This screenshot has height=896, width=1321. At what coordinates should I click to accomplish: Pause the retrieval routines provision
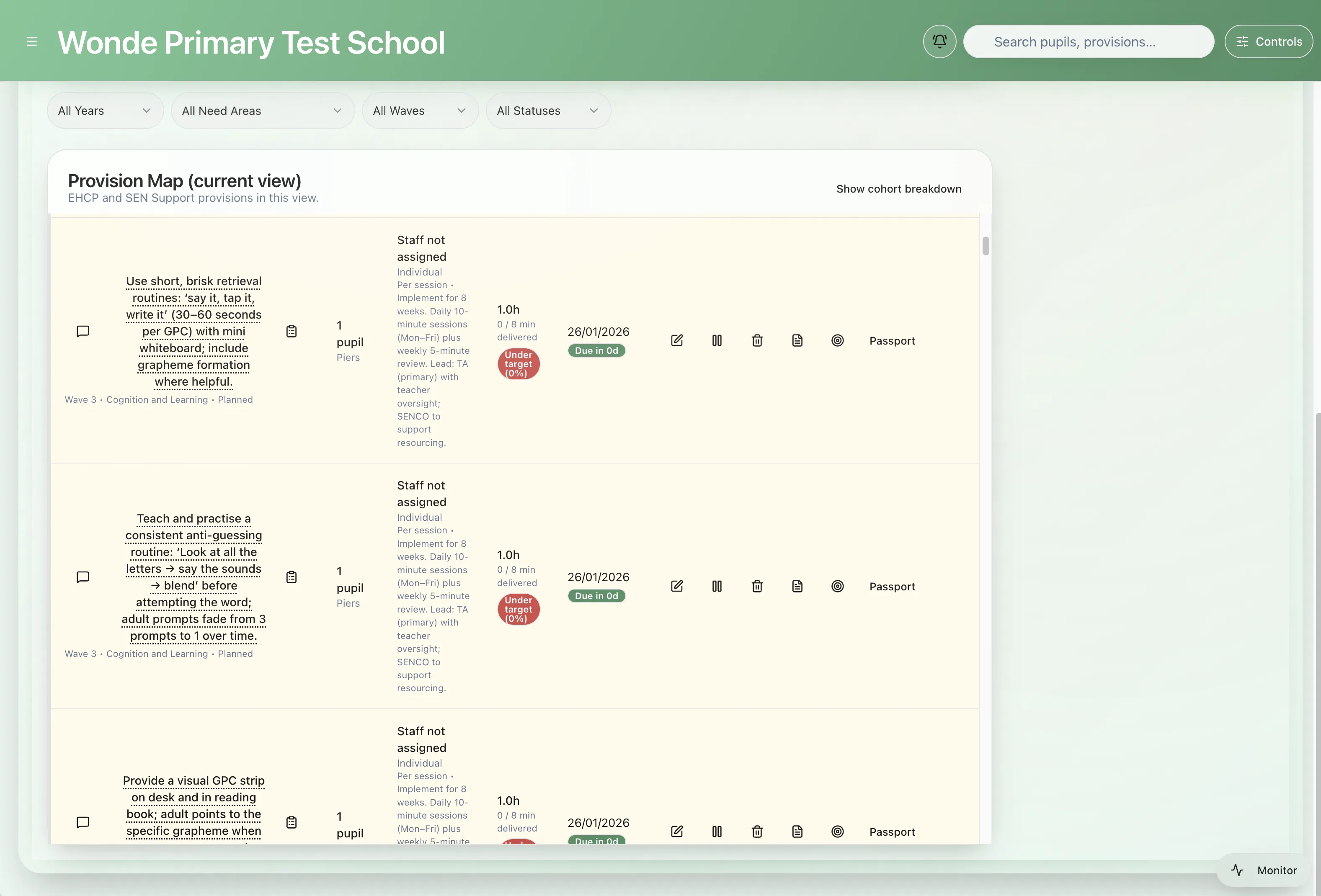tap(717, 340)
